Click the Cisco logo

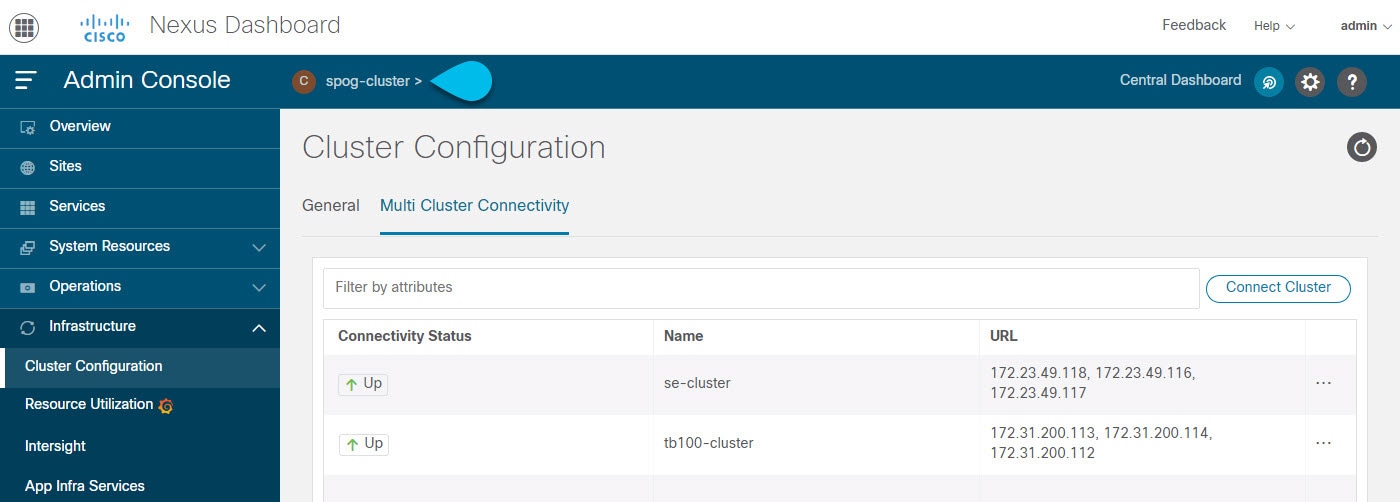104,27
